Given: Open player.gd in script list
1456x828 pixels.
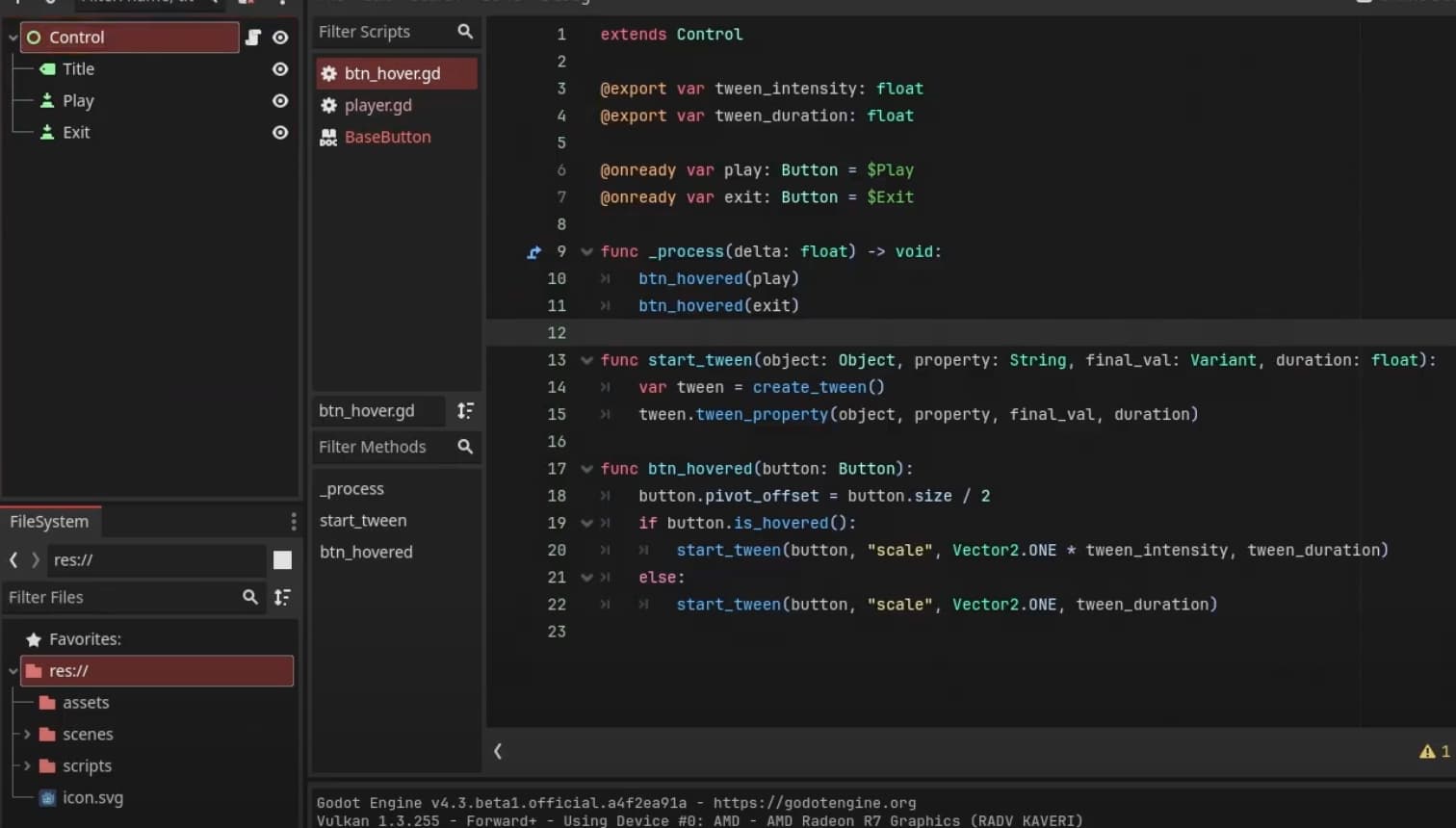Looking at the screenshot, I should [377, 105].
